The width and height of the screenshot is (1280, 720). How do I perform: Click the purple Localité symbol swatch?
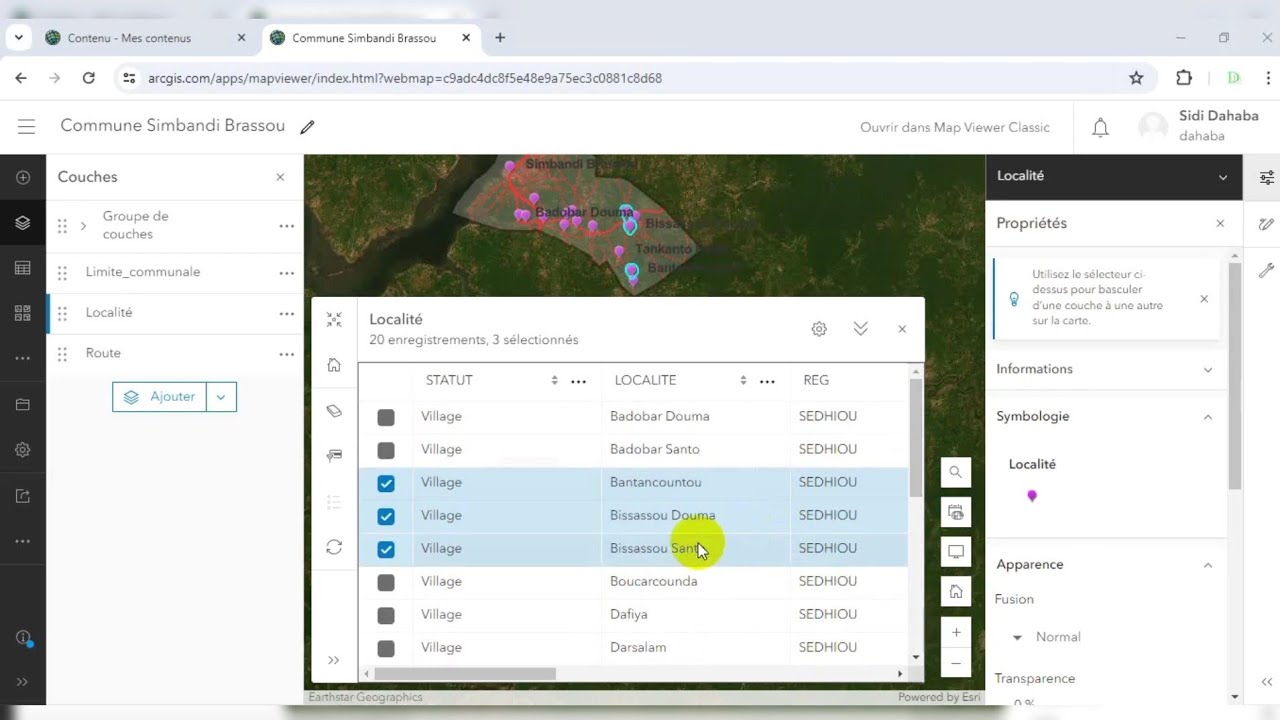(x=1032, y=496)
